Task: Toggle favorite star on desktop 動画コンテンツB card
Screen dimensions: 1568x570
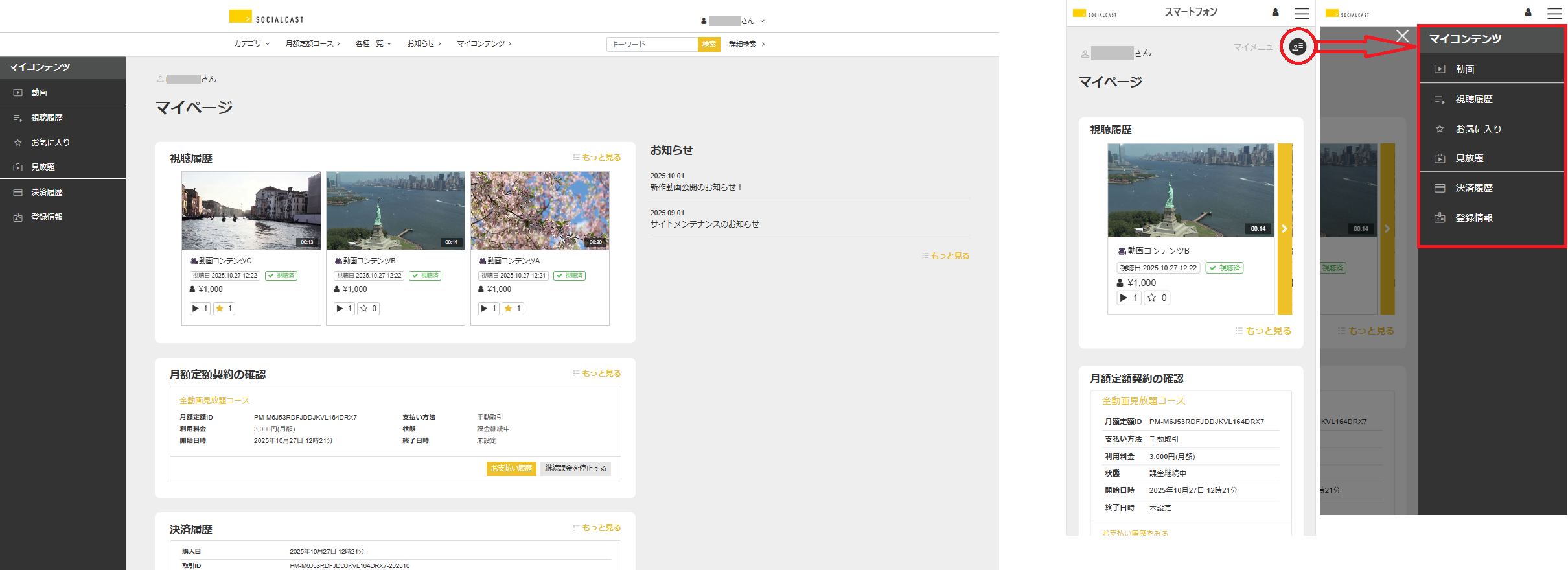Action: click(x=364, y=309)
